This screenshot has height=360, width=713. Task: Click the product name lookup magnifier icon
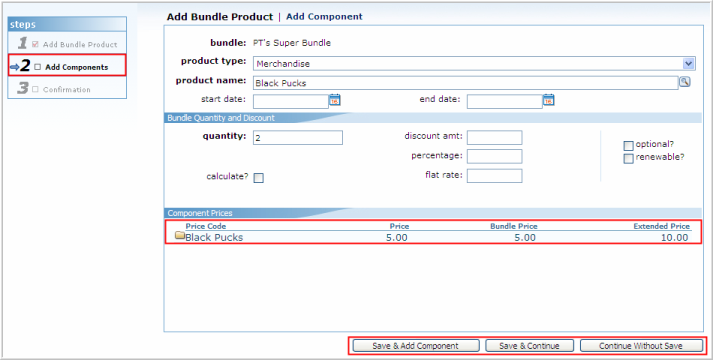685,82
